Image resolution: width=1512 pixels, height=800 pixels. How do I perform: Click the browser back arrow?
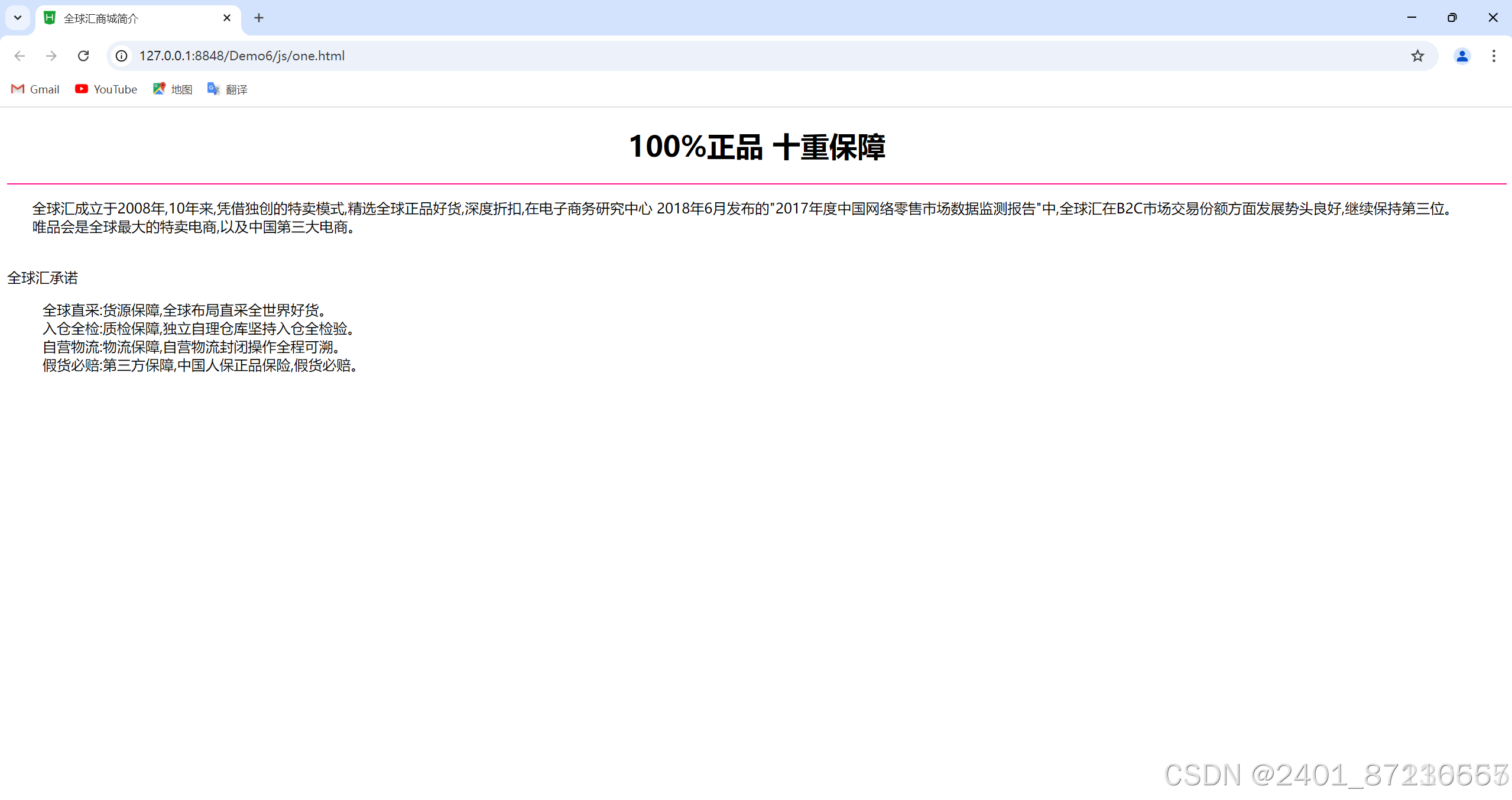tap(20, 56)
